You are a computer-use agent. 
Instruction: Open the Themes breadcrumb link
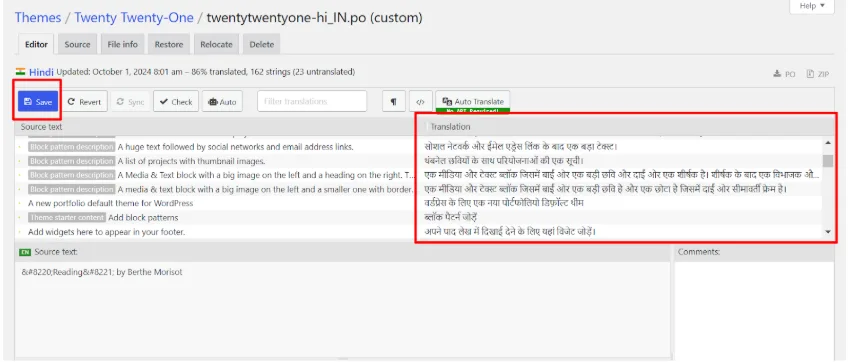[38, 17]
